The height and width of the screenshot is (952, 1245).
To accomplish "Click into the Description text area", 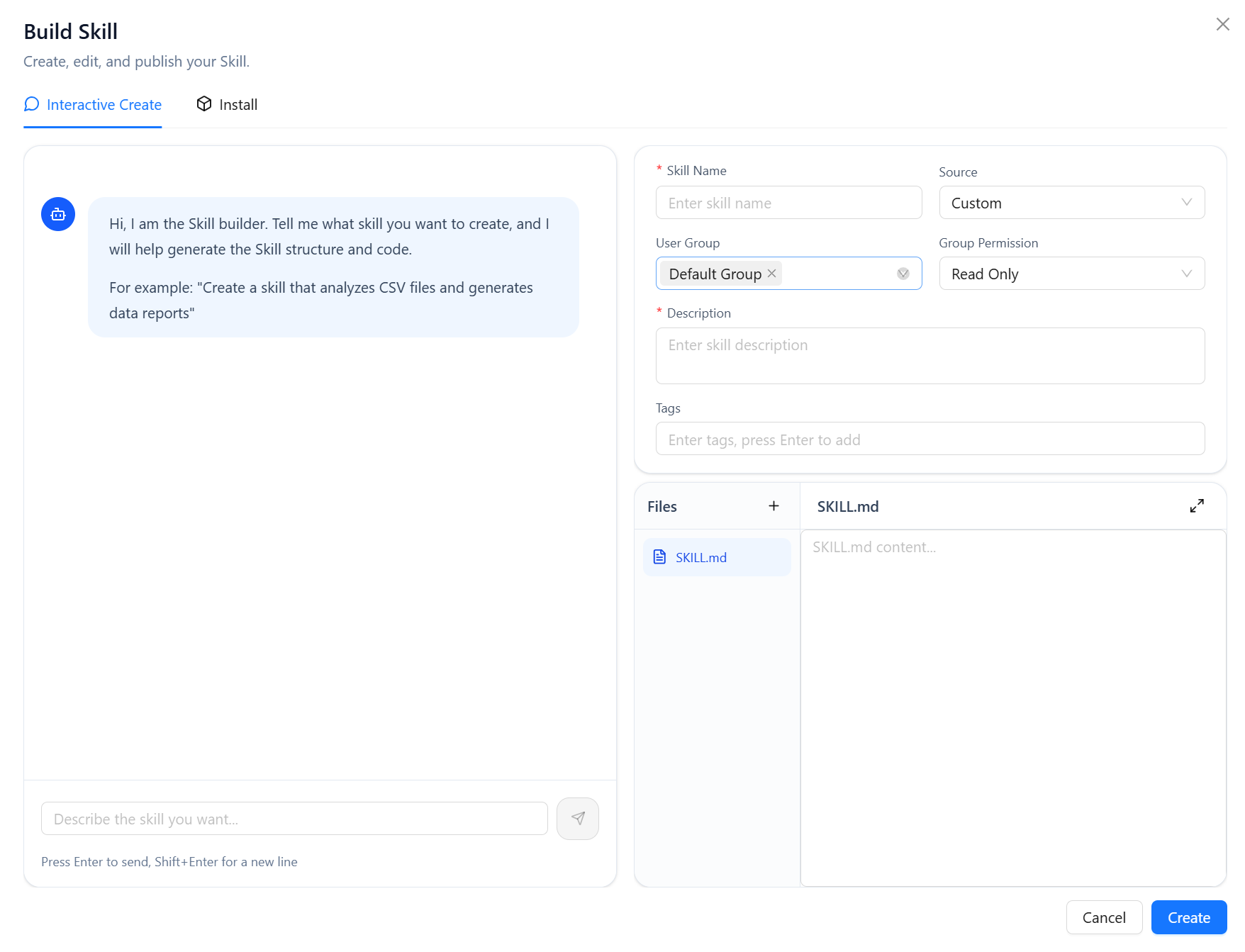I will point(929,356).
